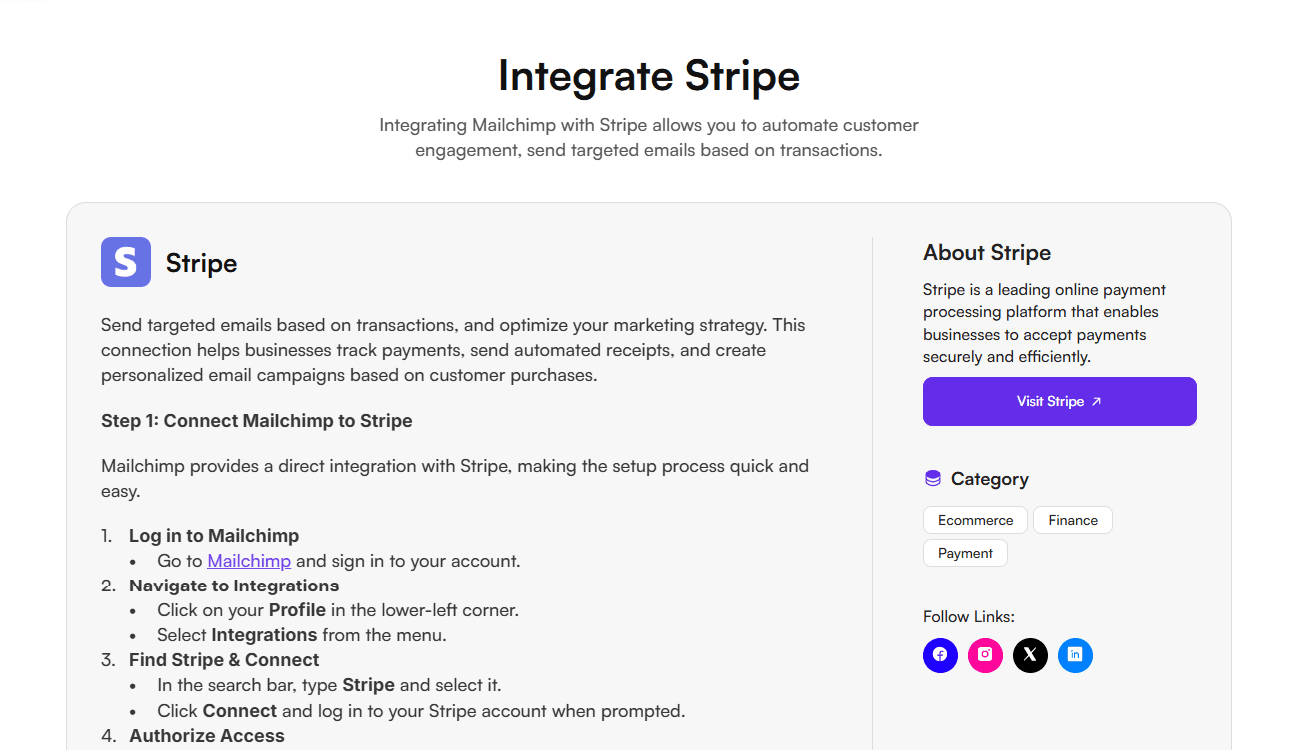1300x750 pixels.
Task: Select the Ecommerce category tag
Action: (976, 520)
